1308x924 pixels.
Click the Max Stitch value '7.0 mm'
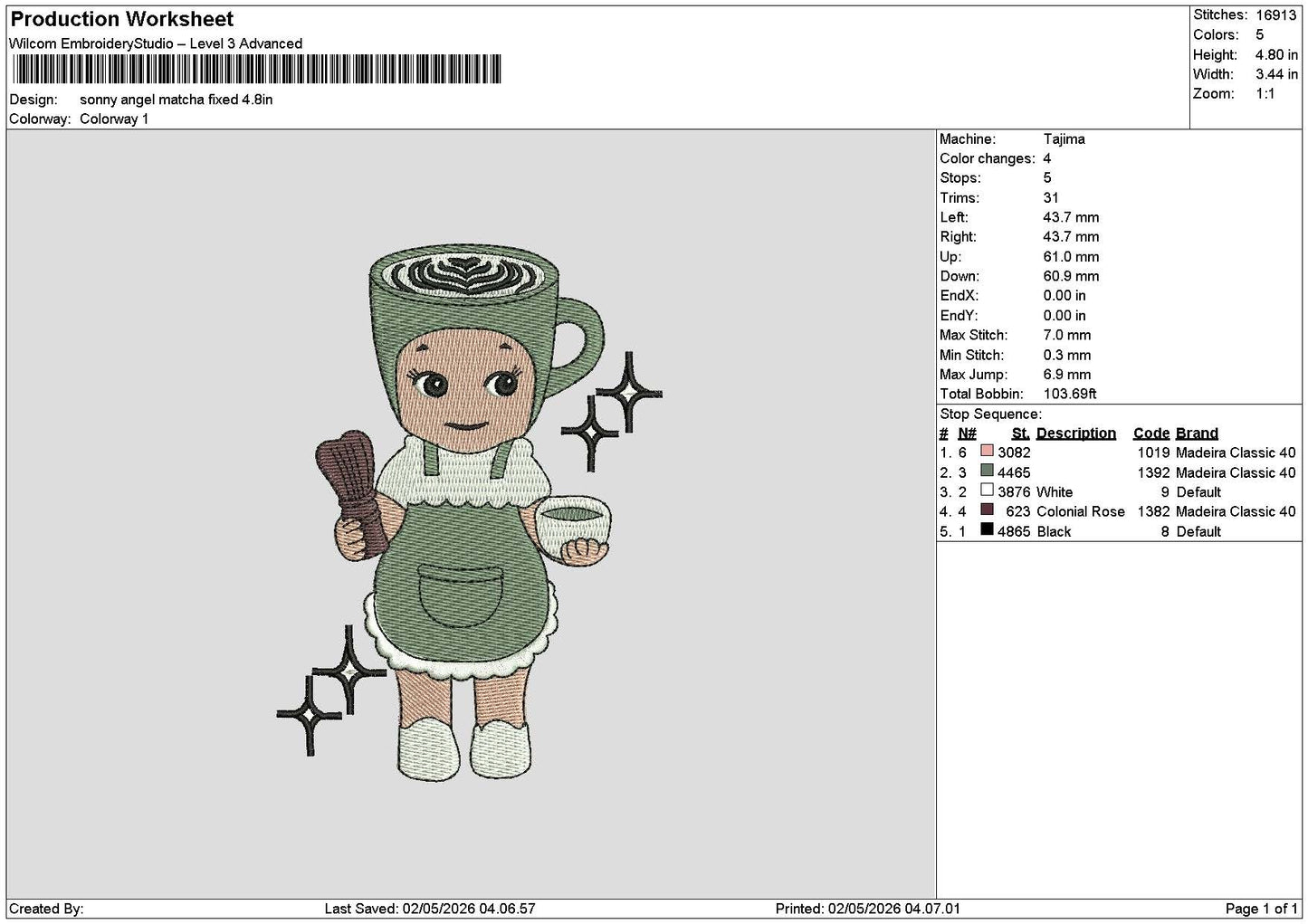click(x=1067, y=335)
